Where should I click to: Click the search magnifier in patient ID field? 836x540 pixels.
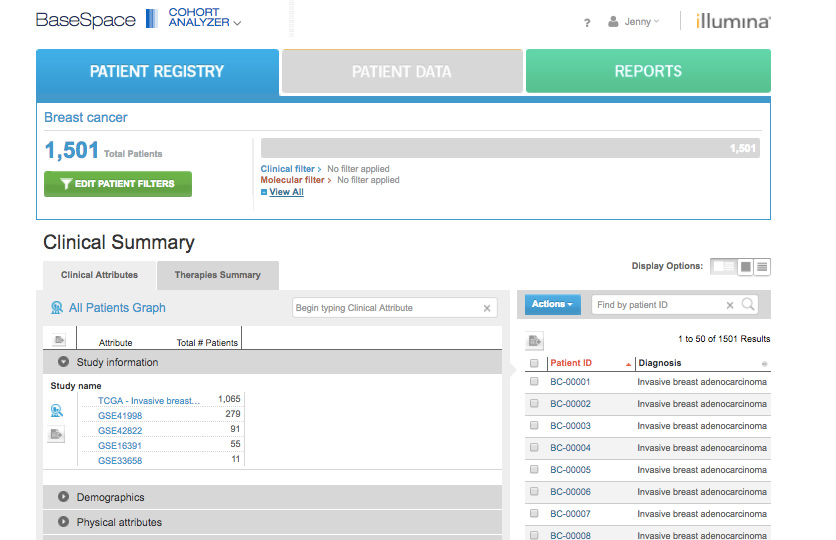pos(748,305)
